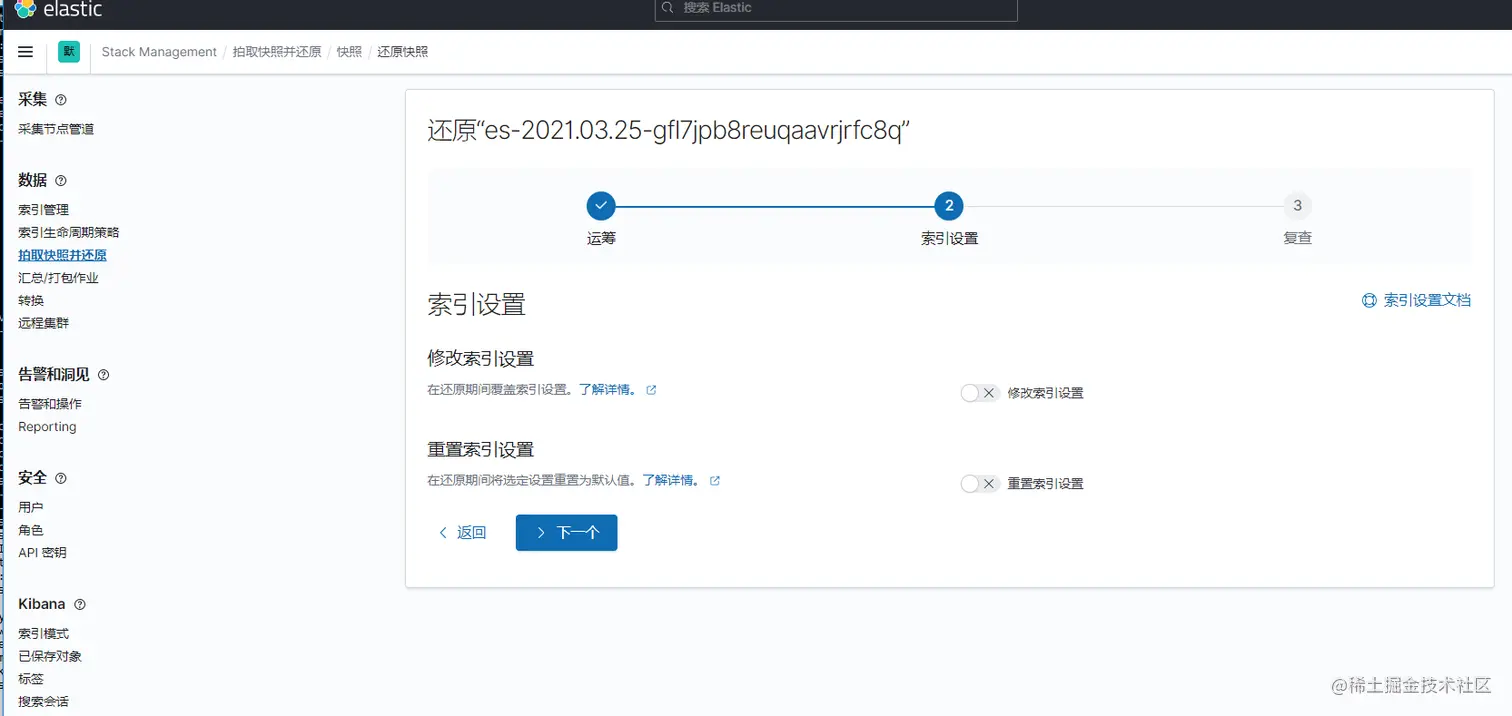The height and width of the screenshot is (716, 1512).
Task: Open 了解详情 link under 重置索引设置
Action: click(671, 480)
